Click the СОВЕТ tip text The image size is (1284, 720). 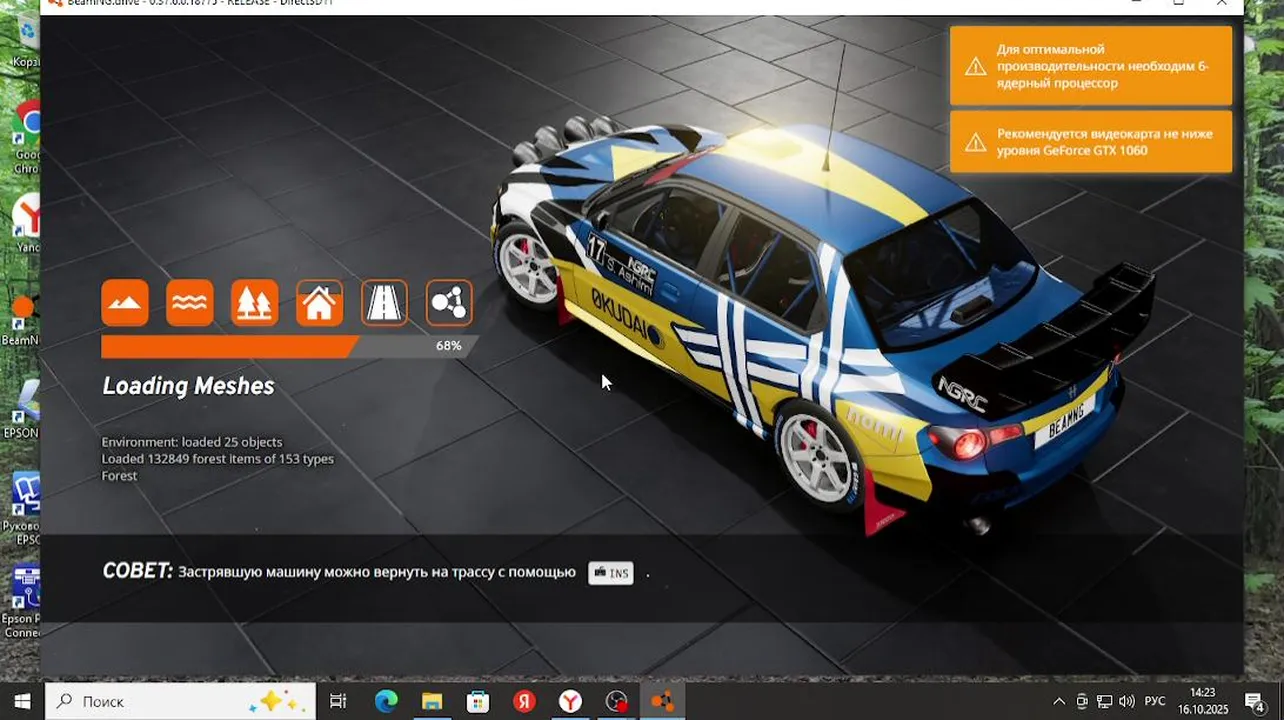coord(339,572)
